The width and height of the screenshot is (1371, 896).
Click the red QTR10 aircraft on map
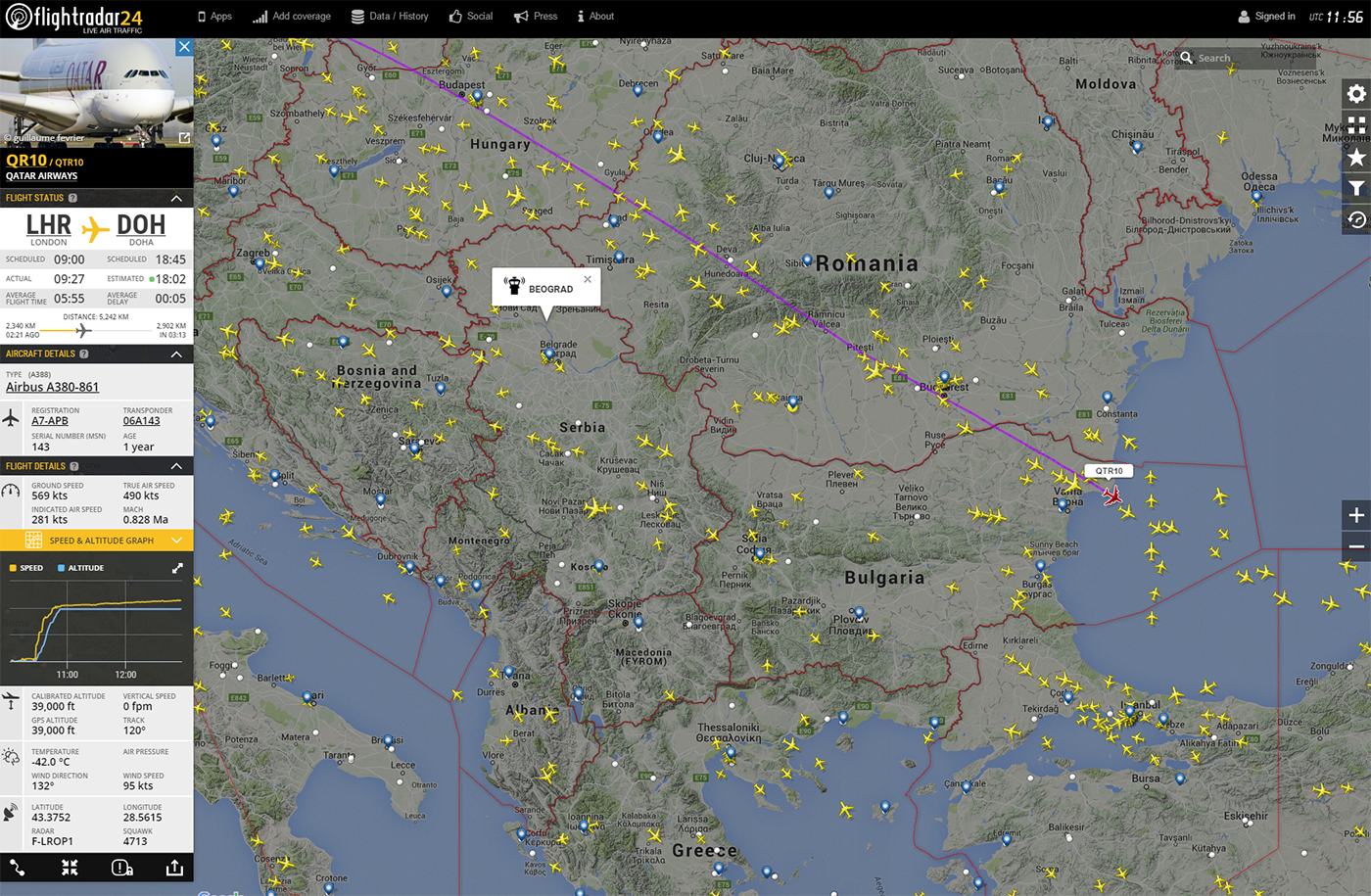coord(1111,495)
